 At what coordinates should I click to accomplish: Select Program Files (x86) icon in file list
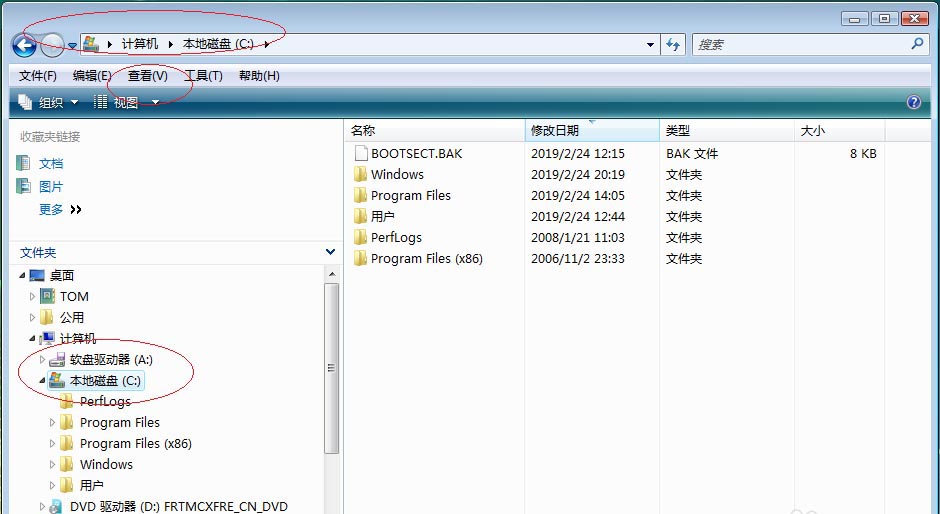(x=360, y=258)
